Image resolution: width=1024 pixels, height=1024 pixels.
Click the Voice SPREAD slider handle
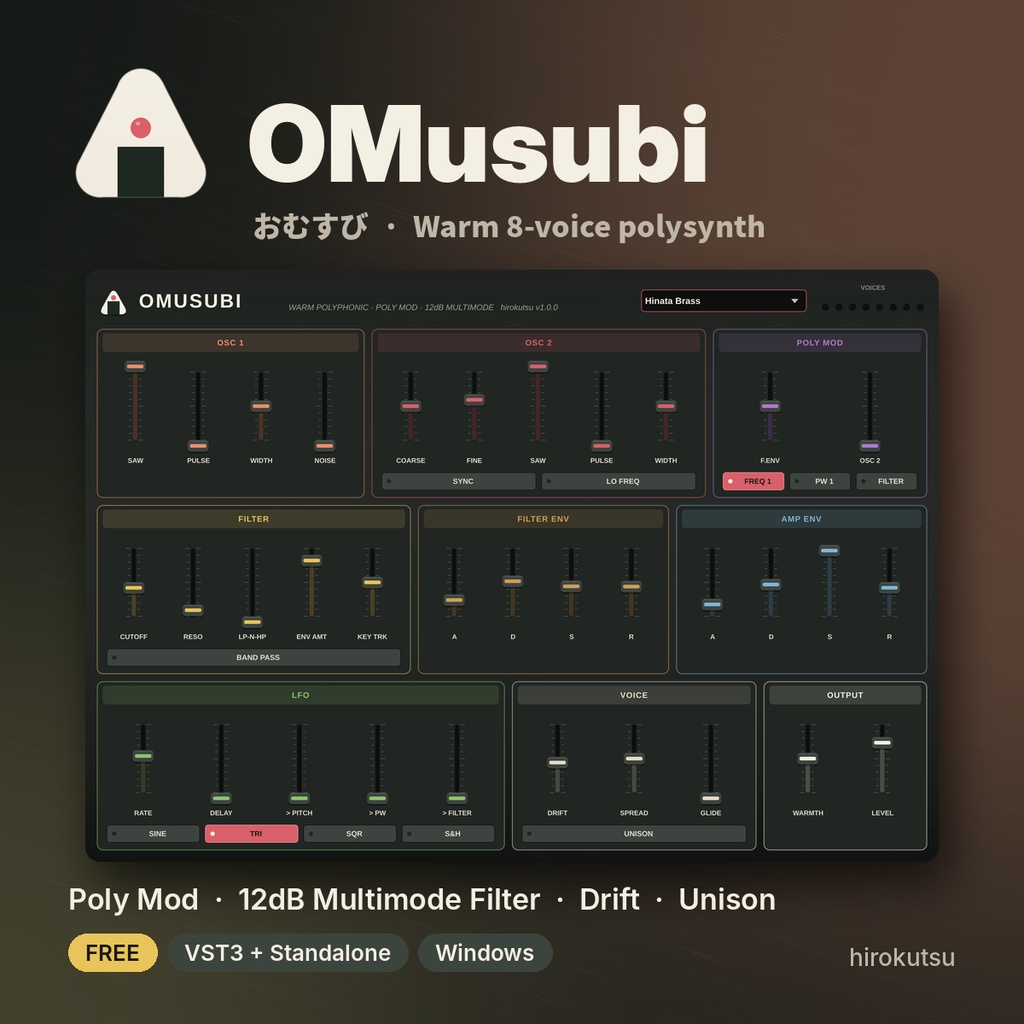tap(634, 759)
